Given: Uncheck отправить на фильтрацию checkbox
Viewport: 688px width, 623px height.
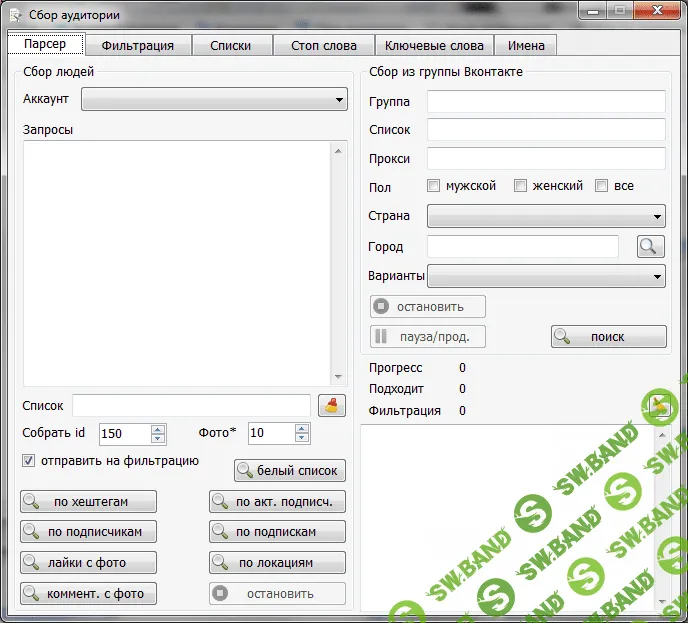Looking at the screenshot, I should click(x=29, y=461).
